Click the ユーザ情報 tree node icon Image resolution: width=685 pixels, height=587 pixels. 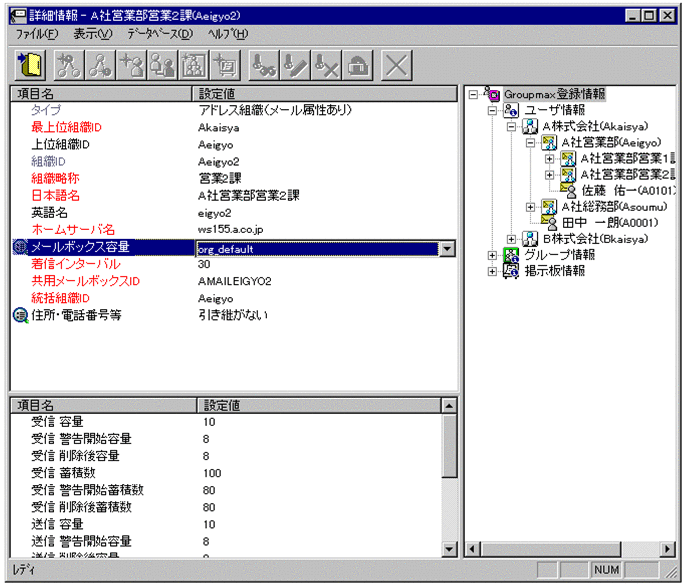coord(511,110)
